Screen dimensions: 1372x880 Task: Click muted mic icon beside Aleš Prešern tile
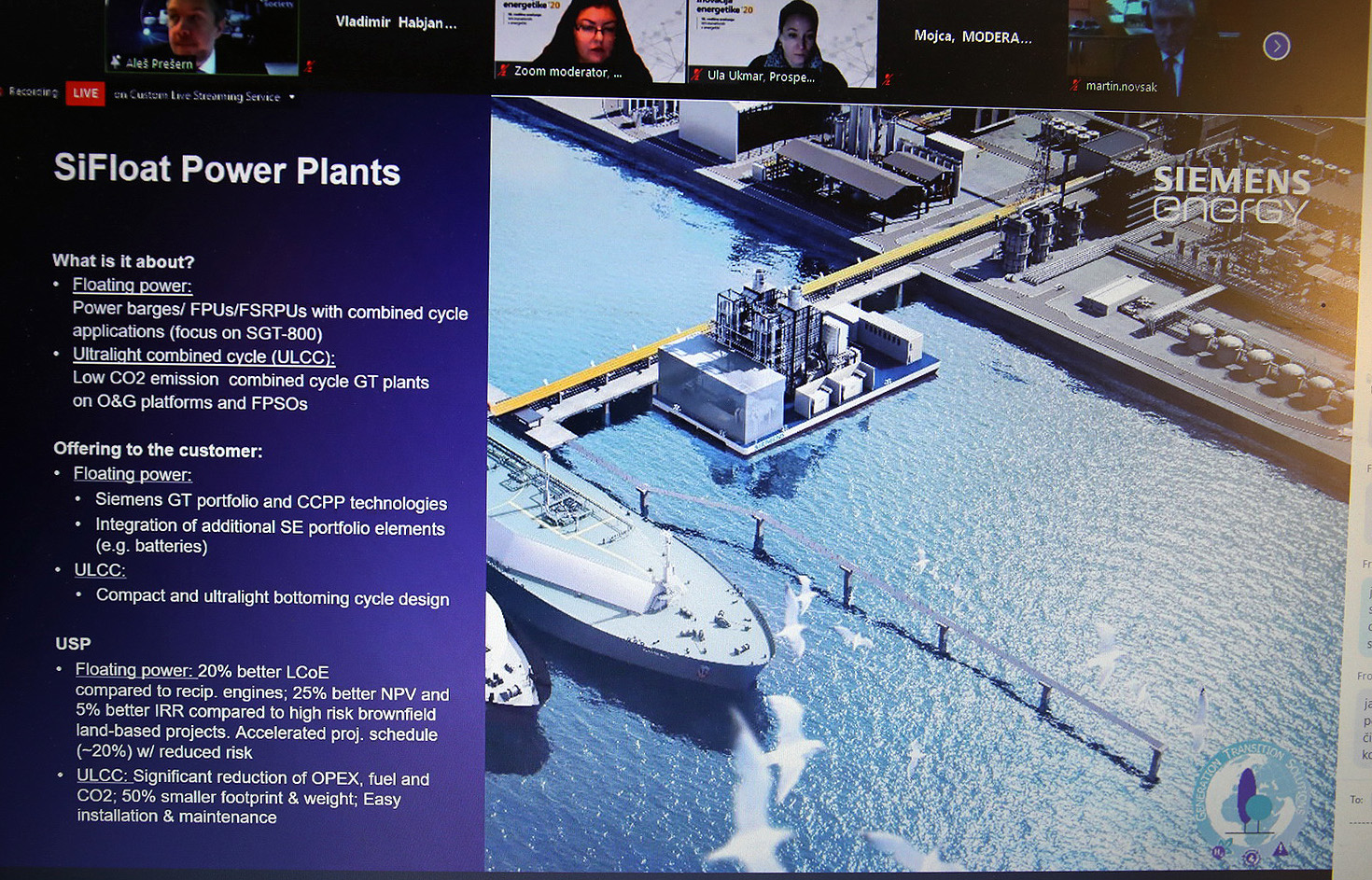click(x=310, y=66)
